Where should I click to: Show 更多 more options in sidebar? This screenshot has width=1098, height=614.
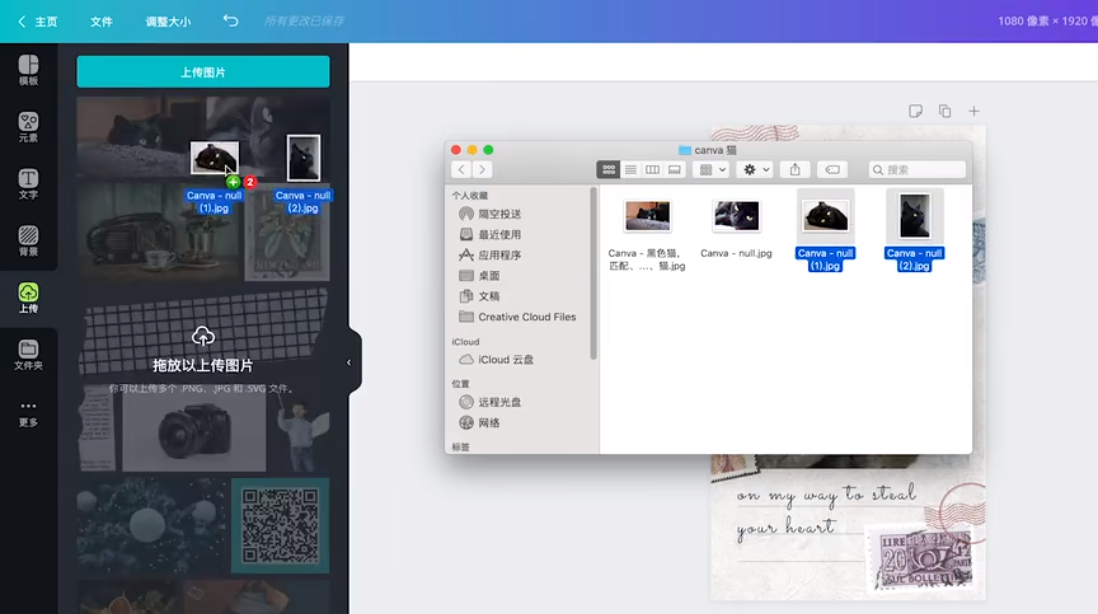28,413
